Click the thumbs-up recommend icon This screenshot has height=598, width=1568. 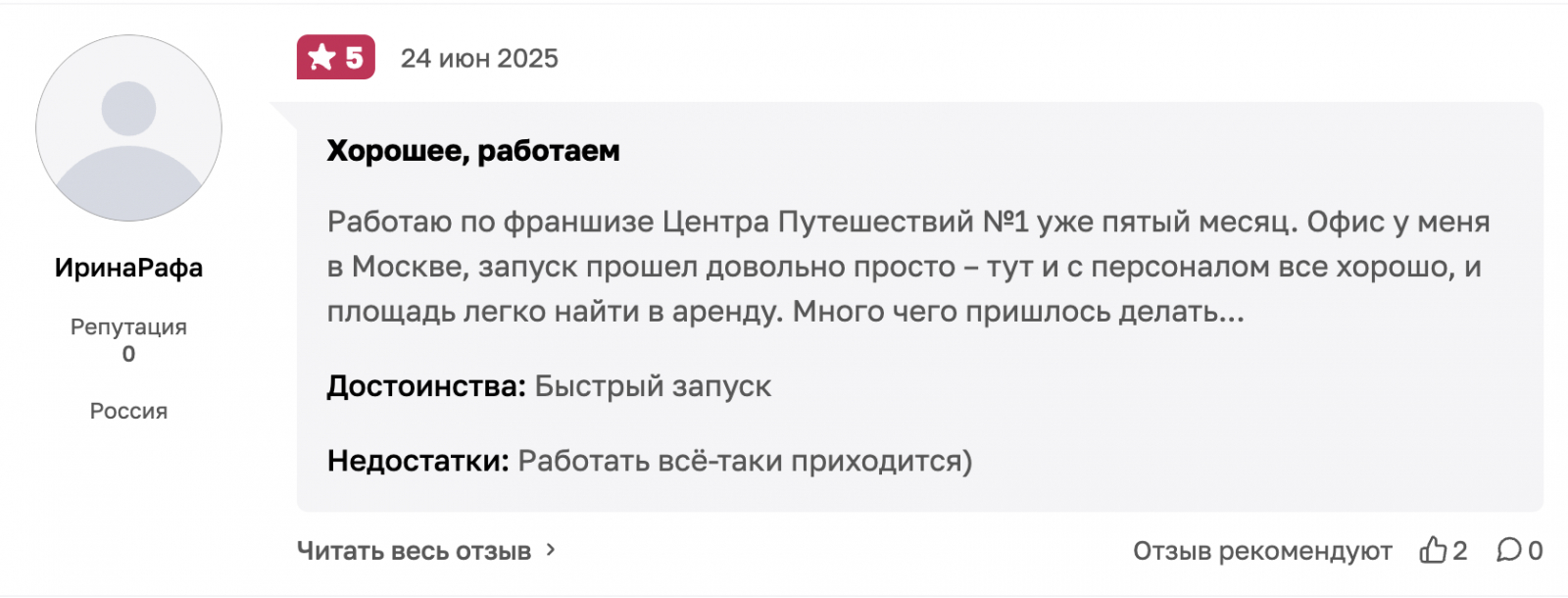click(x=1433, y=550)
